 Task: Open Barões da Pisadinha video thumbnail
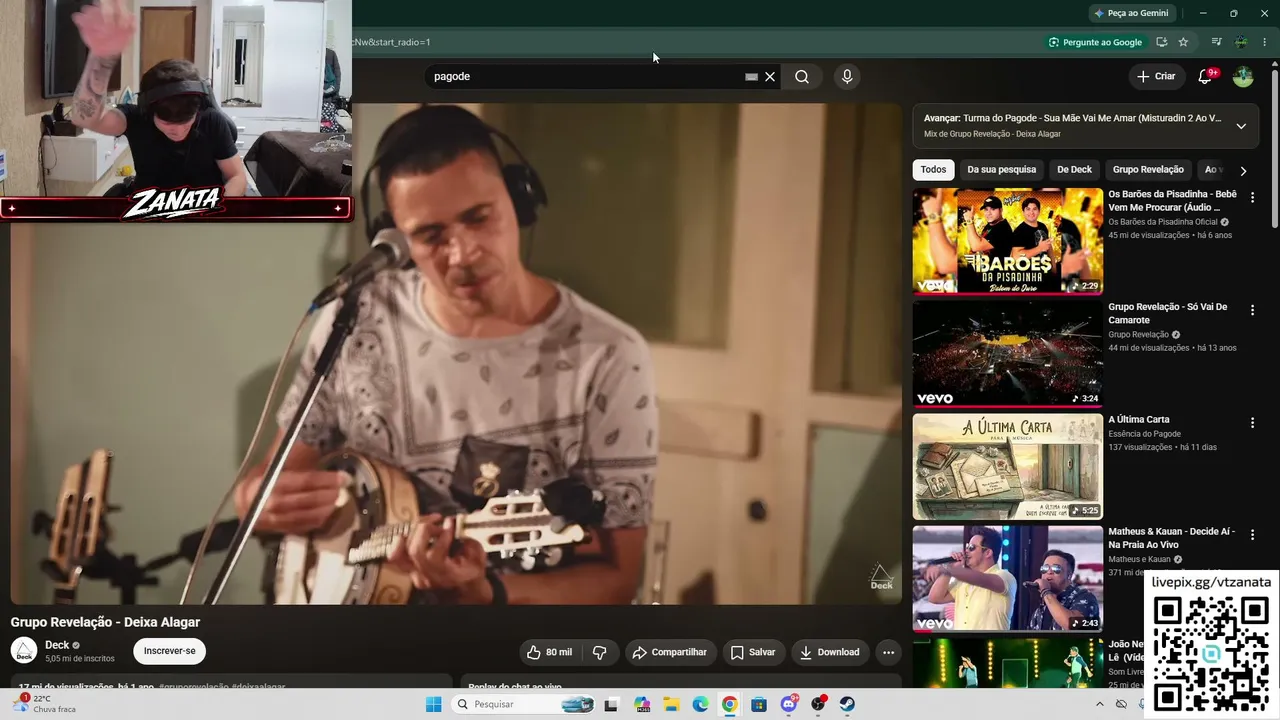coord(1007,241)
